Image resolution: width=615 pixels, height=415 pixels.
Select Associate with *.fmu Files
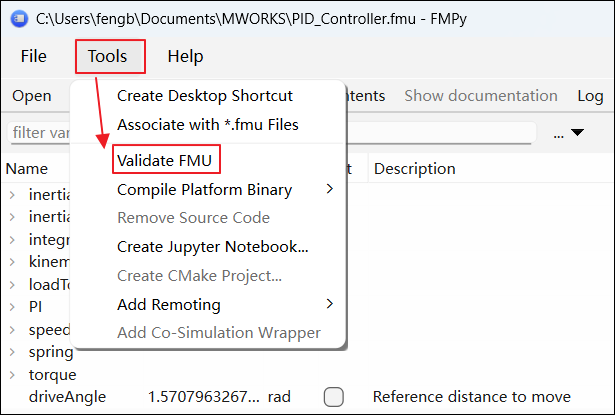pyautogui.click(x=207, y=125)
